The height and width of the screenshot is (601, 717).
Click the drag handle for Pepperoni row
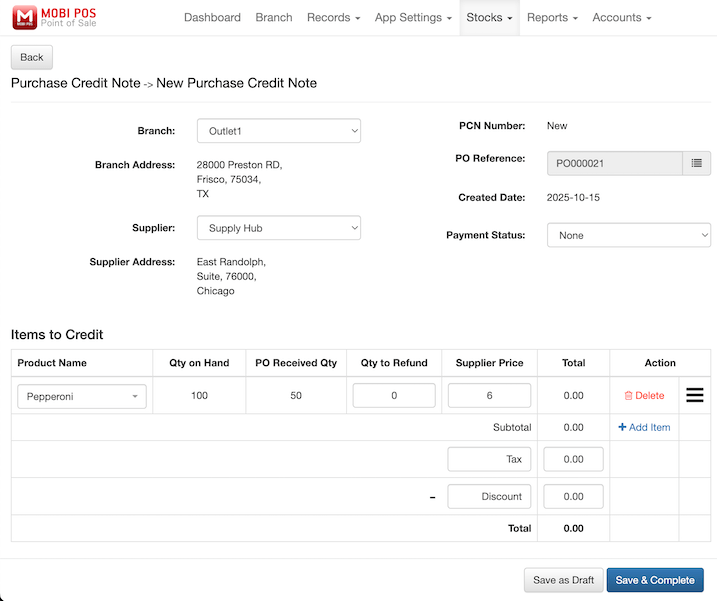(695, 395)
